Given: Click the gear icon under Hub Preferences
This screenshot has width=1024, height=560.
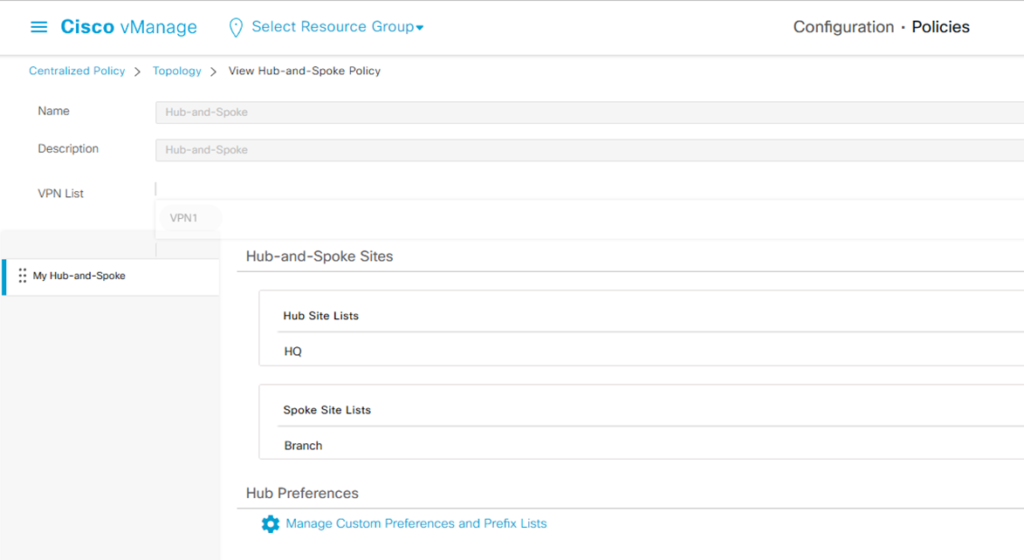Looking at the screenshot, I should pyautogui.click(x=270, y=524).
